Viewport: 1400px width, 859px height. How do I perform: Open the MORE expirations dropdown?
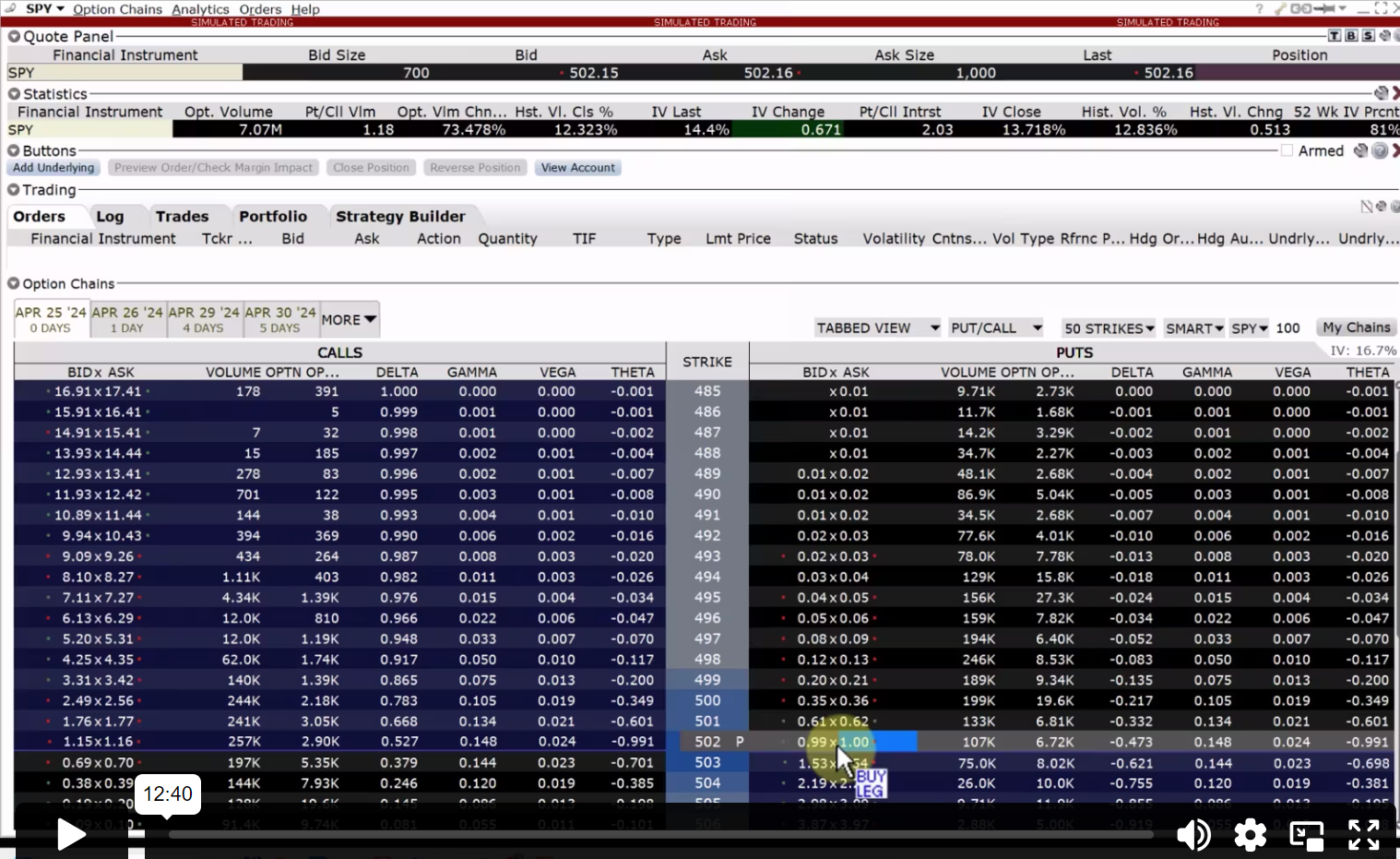pyautogui.click(x=349, y=319)
